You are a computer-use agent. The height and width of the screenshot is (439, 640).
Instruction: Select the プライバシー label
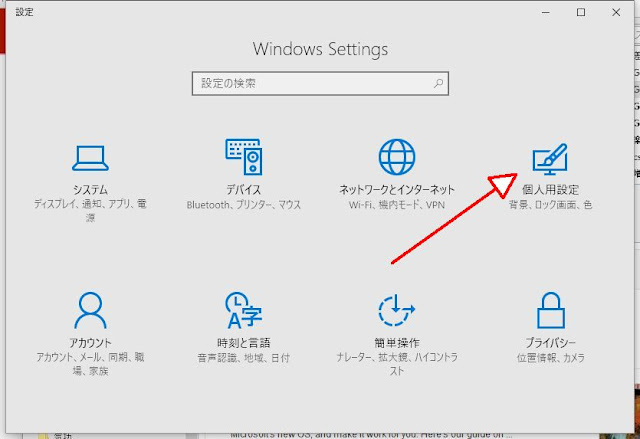tap(550, 343)
